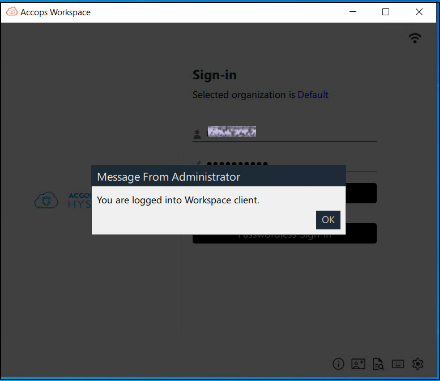Click the user icon beside username

pos(197,135)
